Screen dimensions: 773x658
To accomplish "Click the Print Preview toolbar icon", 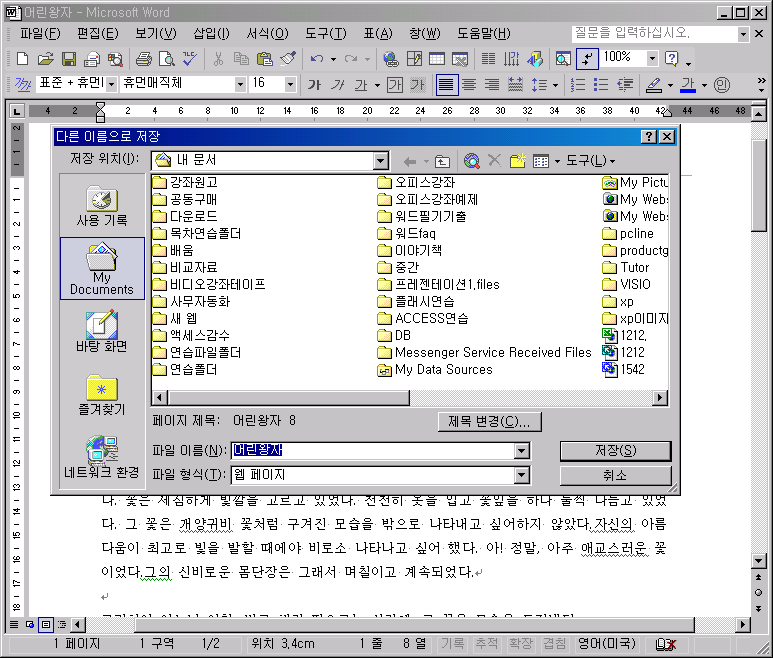I will point(167,59).
